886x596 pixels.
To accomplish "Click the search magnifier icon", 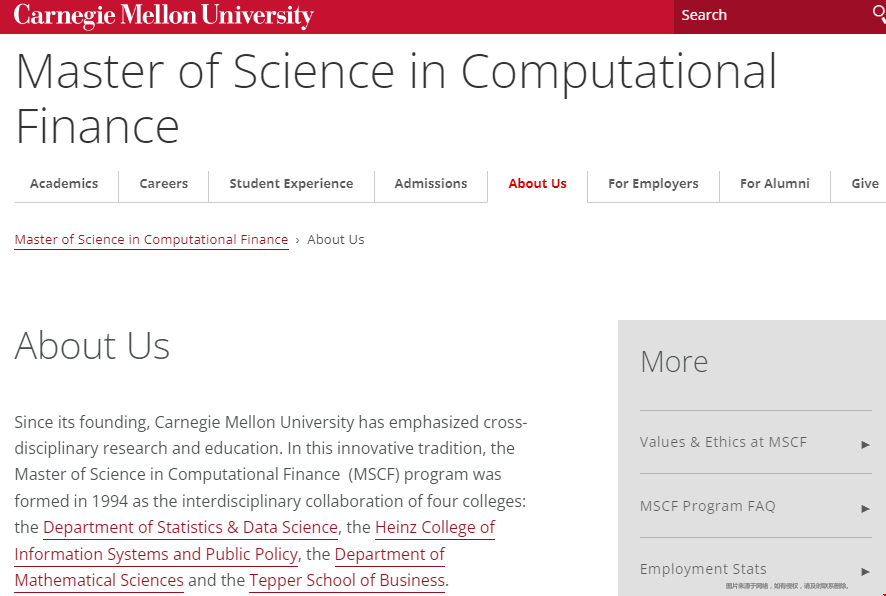I will tap(879, 14).
